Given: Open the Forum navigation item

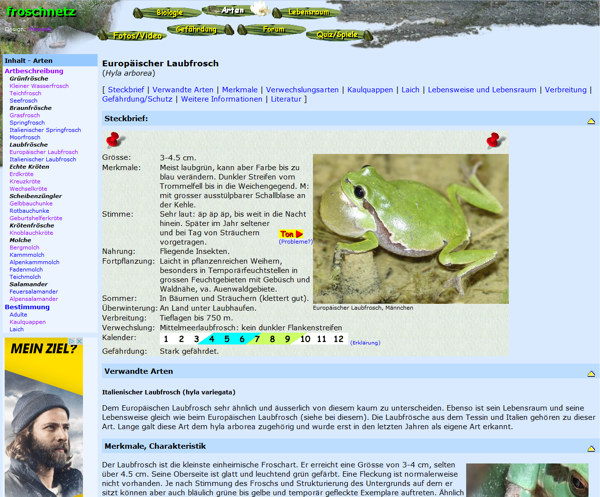Looking at the screenshot, I should tap(273, 30).
